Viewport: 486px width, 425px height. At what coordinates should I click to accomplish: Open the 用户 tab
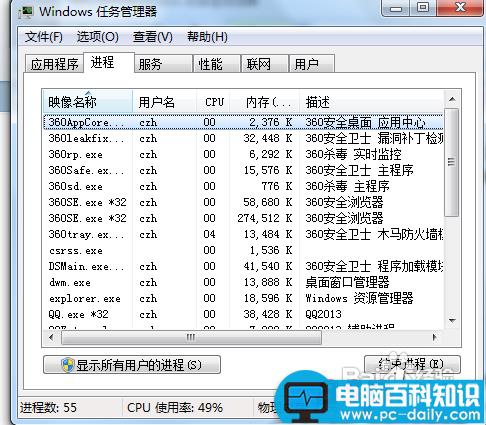coord(312,64)
